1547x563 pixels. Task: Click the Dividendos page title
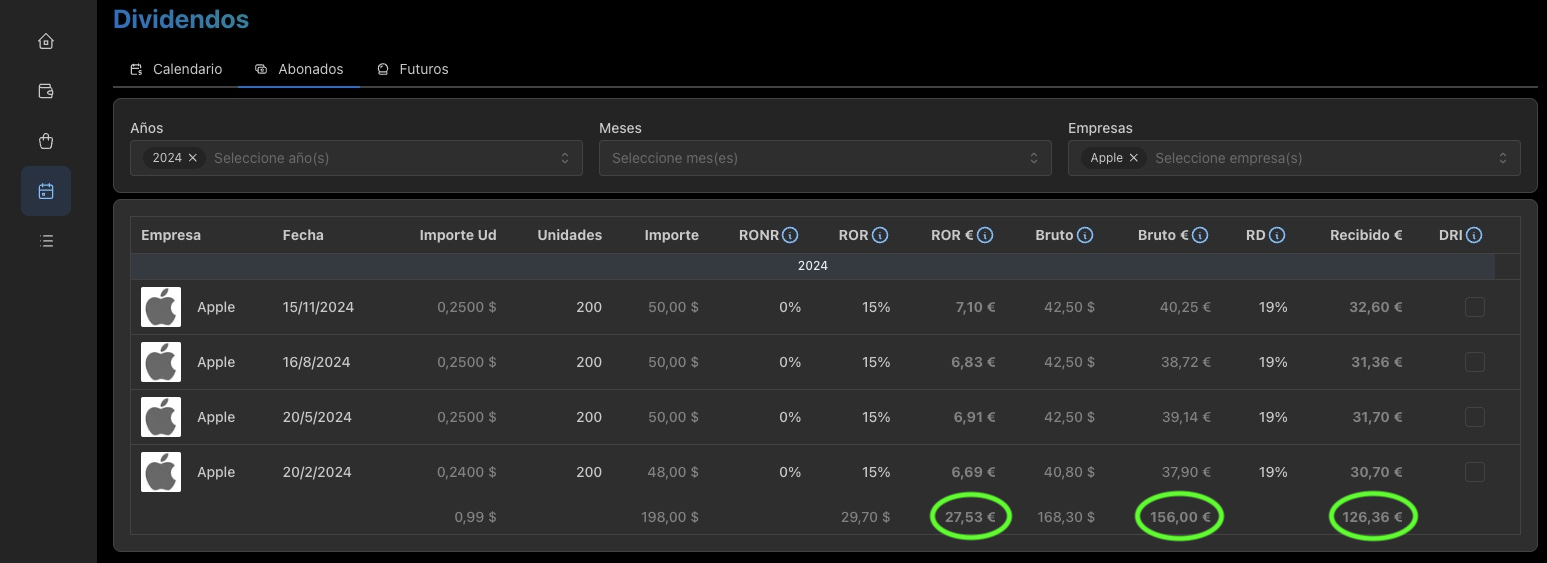(181, 18)
